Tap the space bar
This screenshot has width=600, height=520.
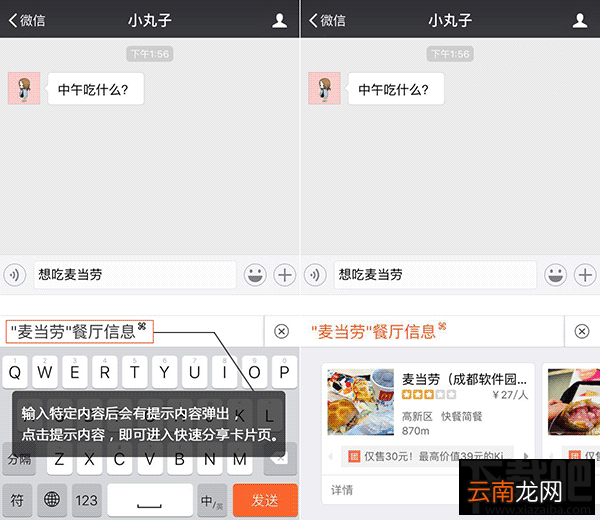[x=150, y=500]
